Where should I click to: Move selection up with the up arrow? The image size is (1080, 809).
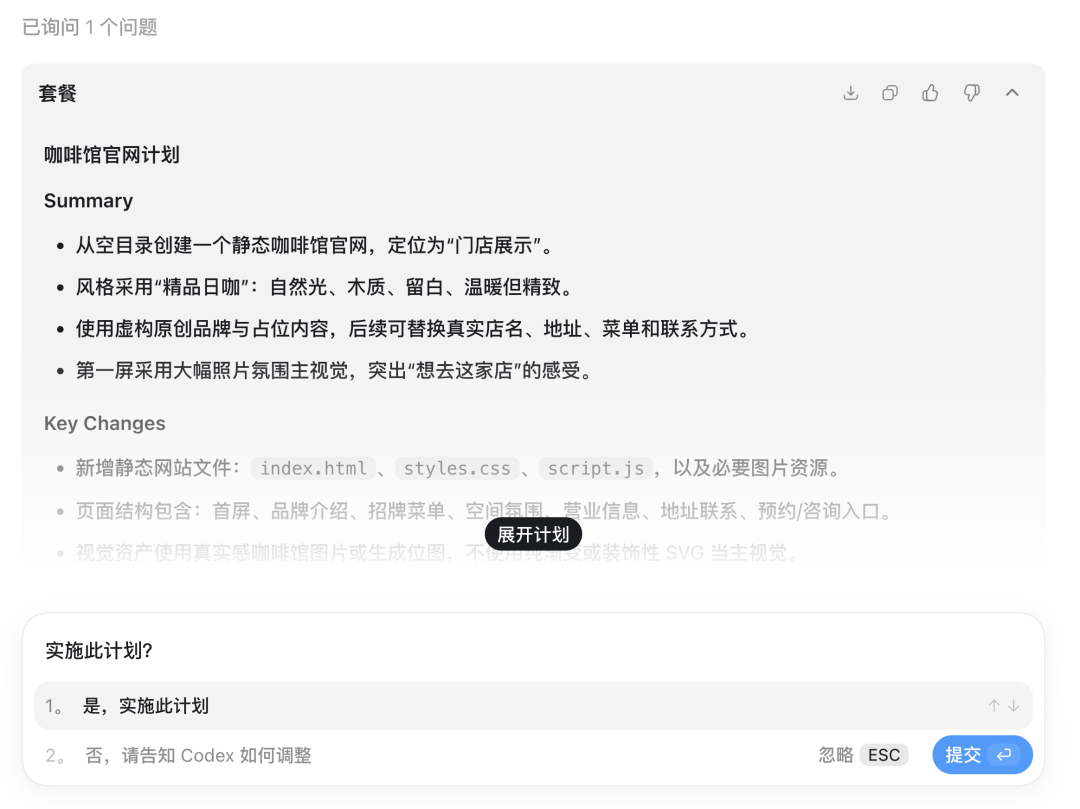coord(994,706)
